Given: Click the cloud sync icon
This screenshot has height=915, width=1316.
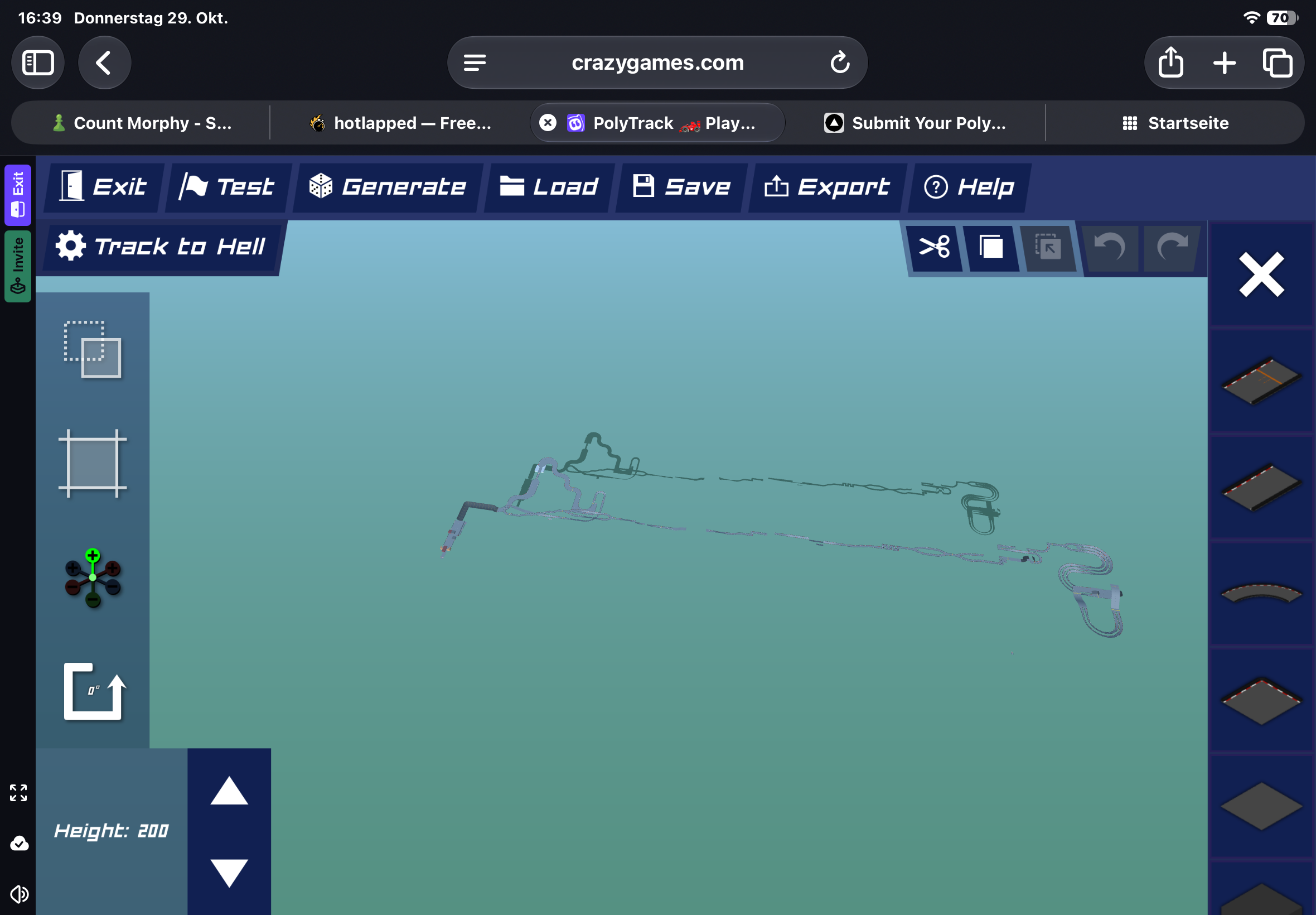Looking at the screenshot, I should pyautogui.click(x=19, y=844).
